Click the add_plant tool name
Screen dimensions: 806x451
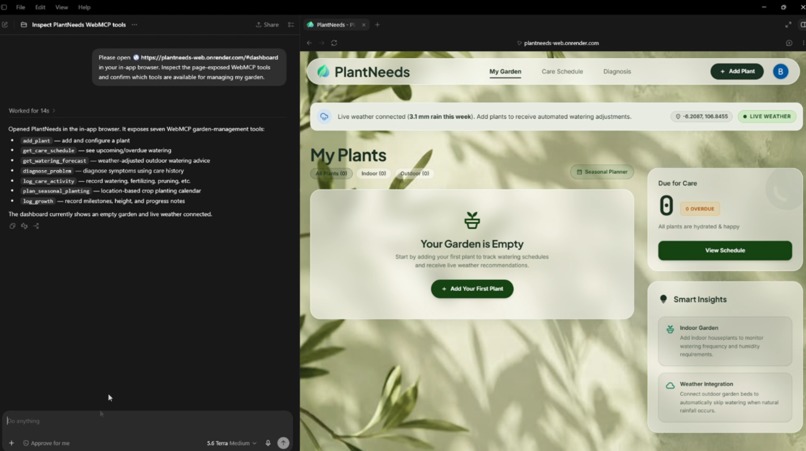click(36, 140)
